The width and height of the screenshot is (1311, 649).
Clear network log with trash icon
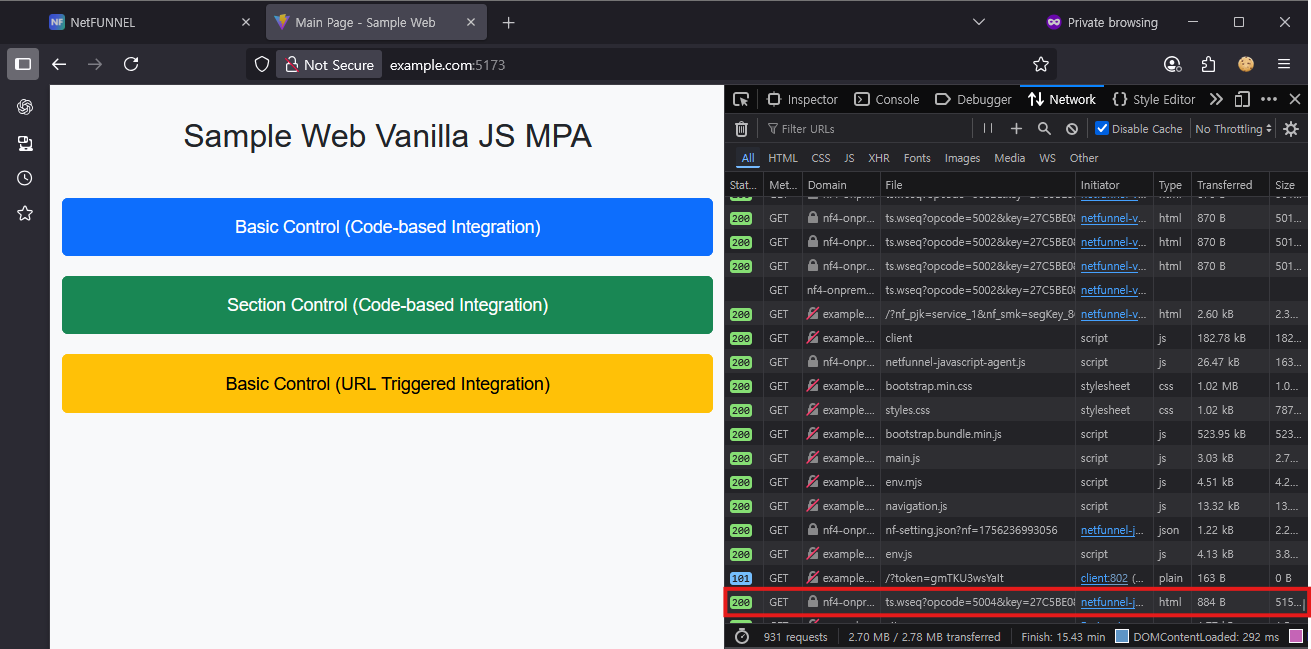coord(741,129)
